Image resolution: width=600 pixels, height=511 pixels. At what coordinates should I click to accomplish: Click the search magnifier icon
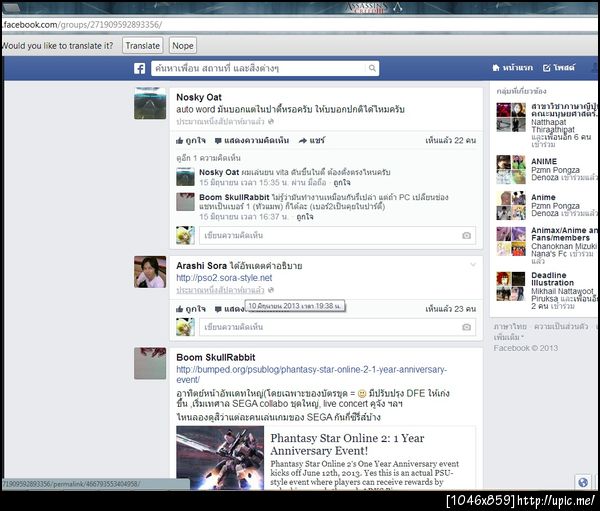pos(372,68)
